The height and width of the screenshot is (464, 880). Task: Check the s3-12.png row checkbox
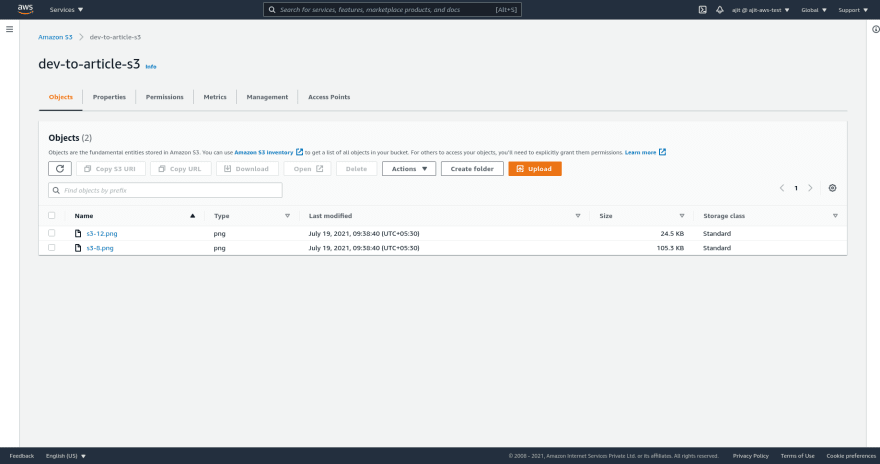(52, 233)
